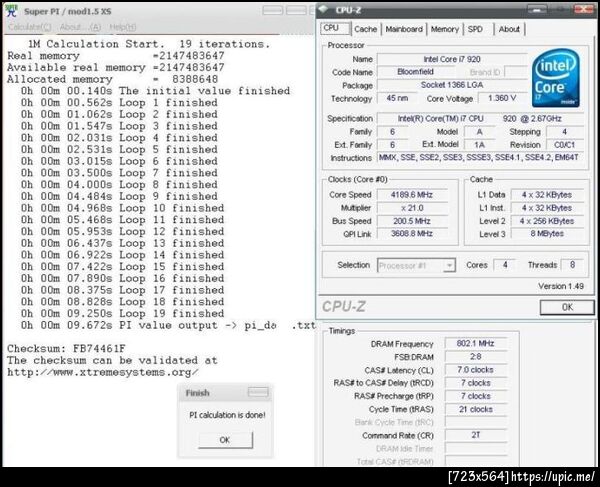Click the Threads count value 8
The width and height of the screenshot is (600, 487).
[572, 265]
